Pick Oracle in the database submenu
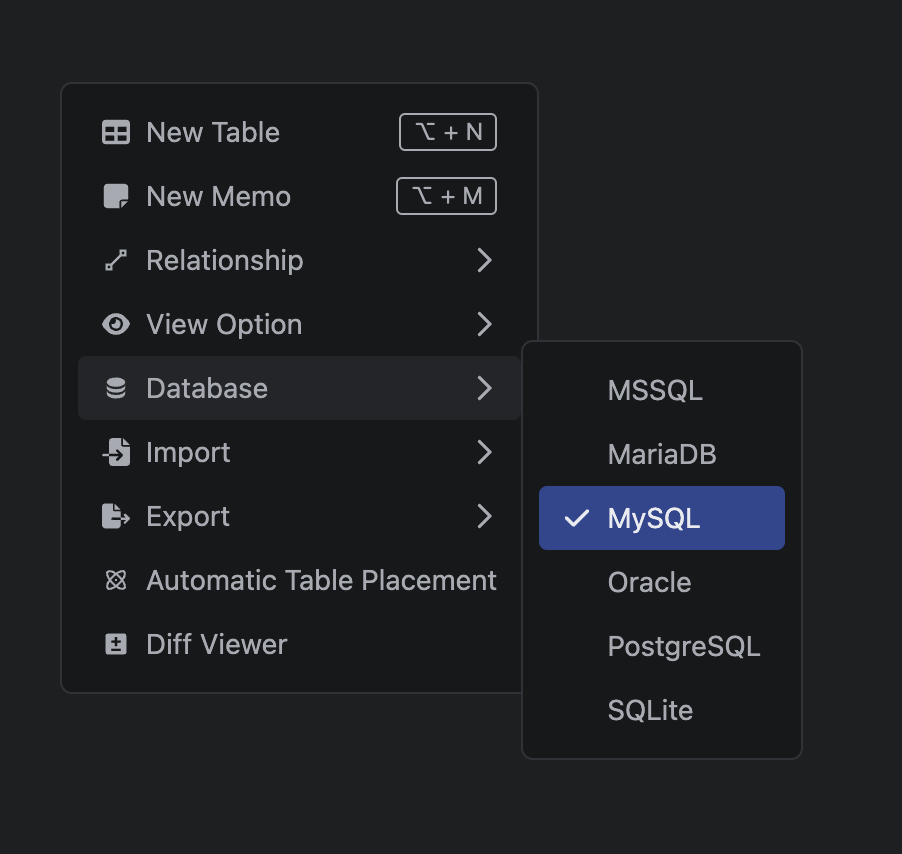Viewport: 902px width, 854px height. pyautogui.click(x=649, y=582)
